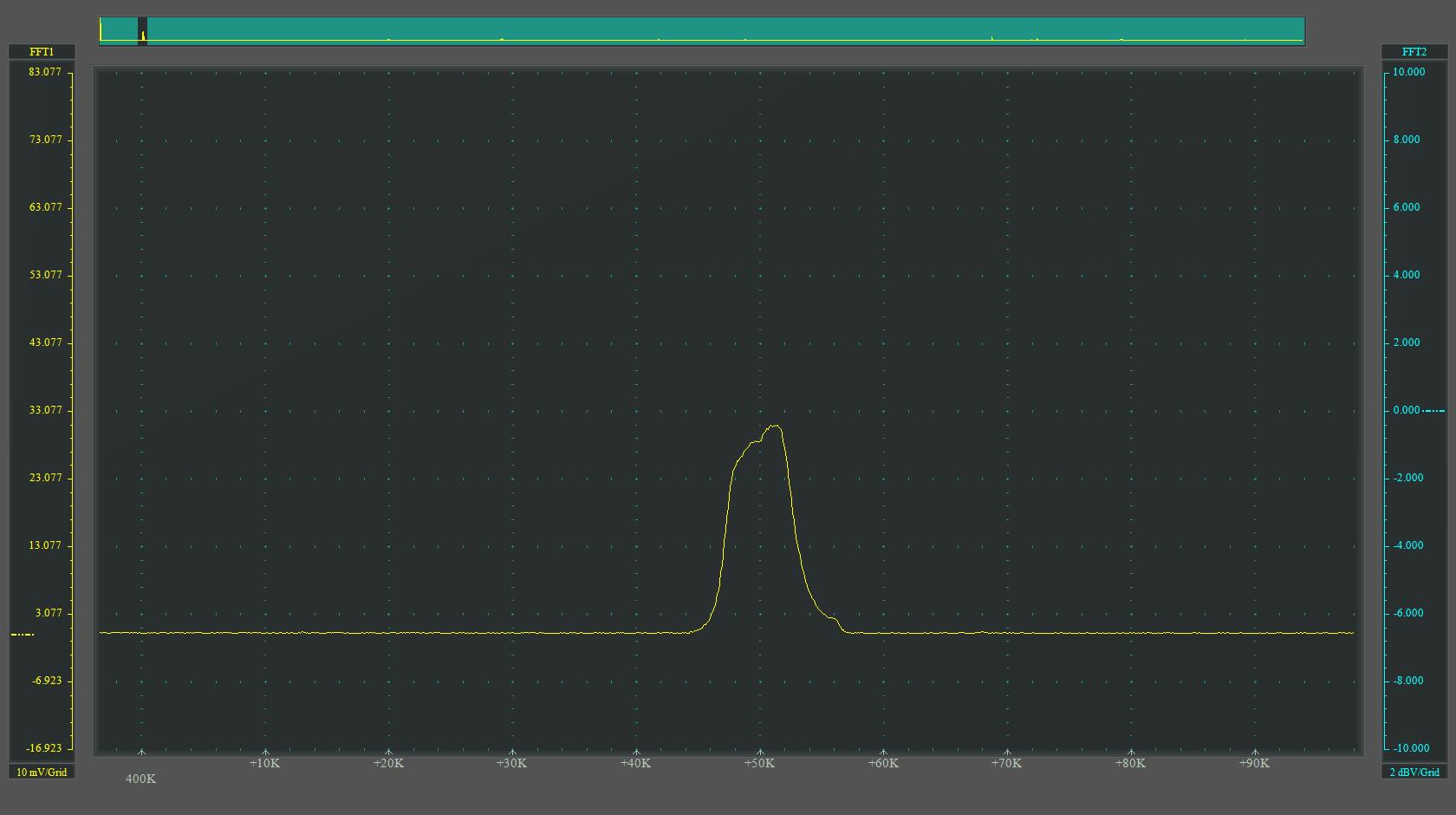Click the 13.077 value on FFT1 axis

(x=45, y=545)
